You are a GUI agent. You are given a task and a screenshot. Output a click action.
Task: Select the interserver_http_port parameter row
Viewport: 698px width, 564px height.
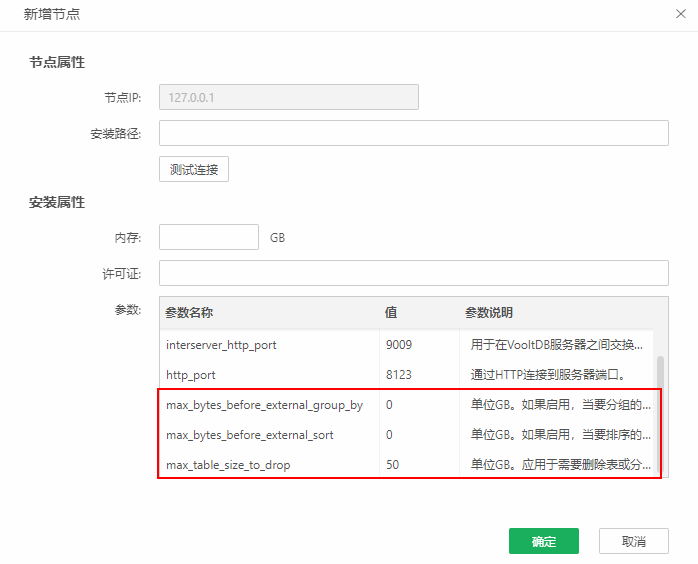point(221,345)
